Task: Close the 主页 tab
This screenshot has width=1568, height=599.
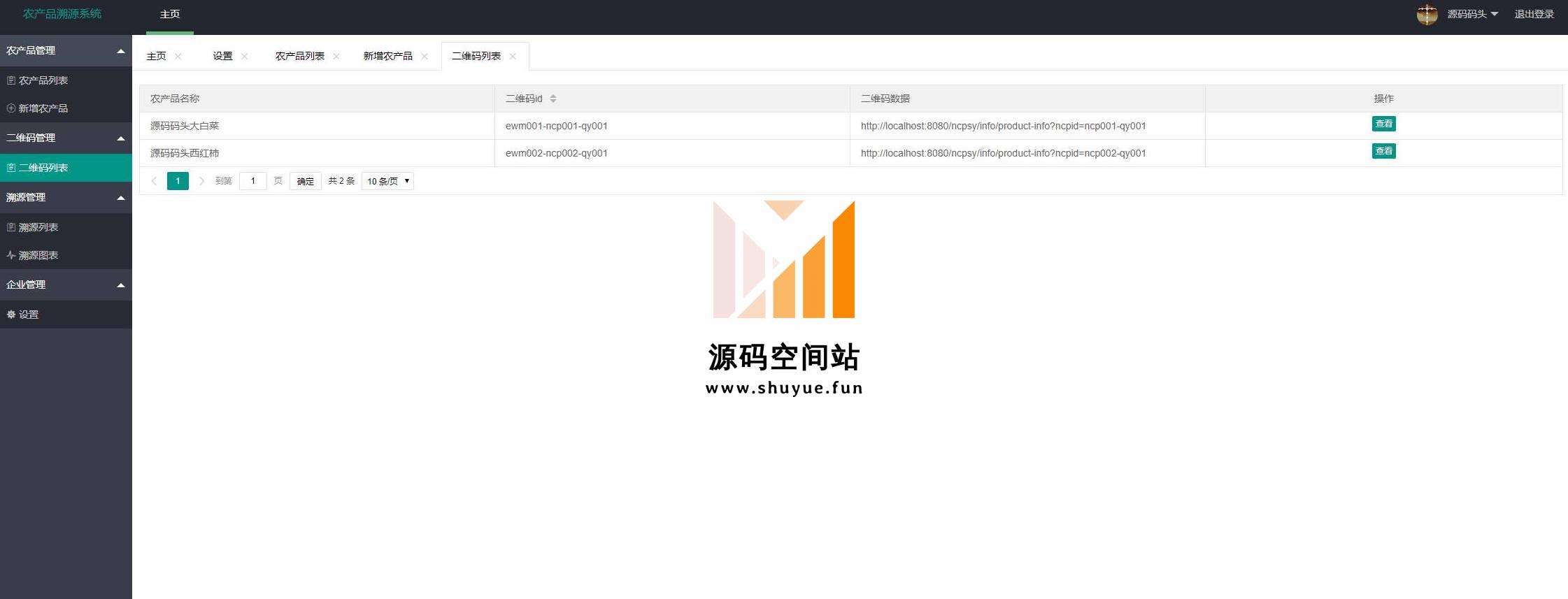Action: (178, 57)
